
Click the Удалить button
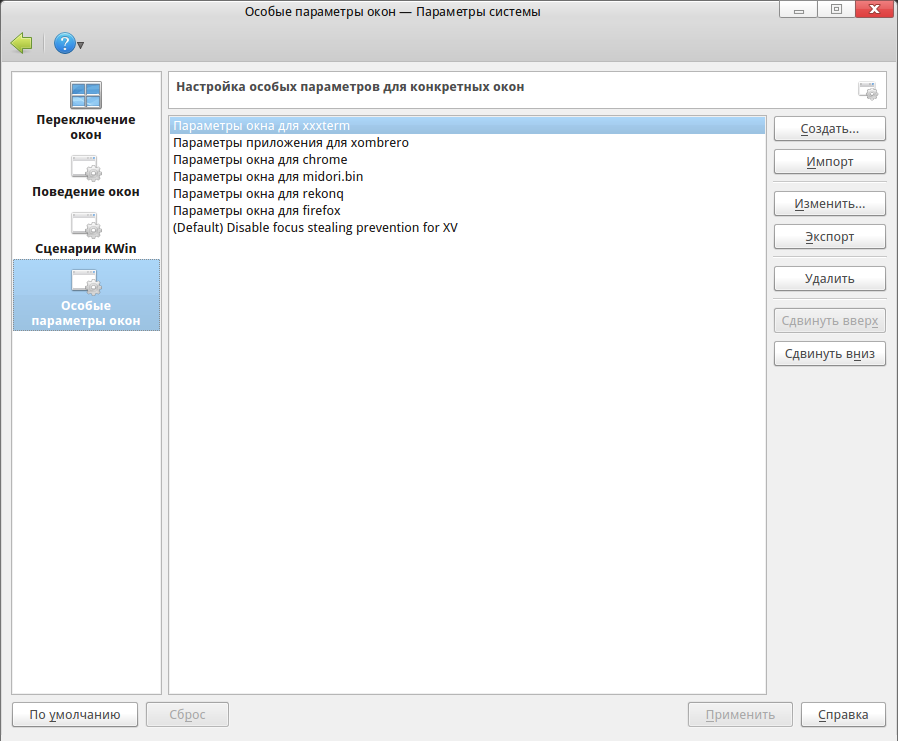[829, 279]
